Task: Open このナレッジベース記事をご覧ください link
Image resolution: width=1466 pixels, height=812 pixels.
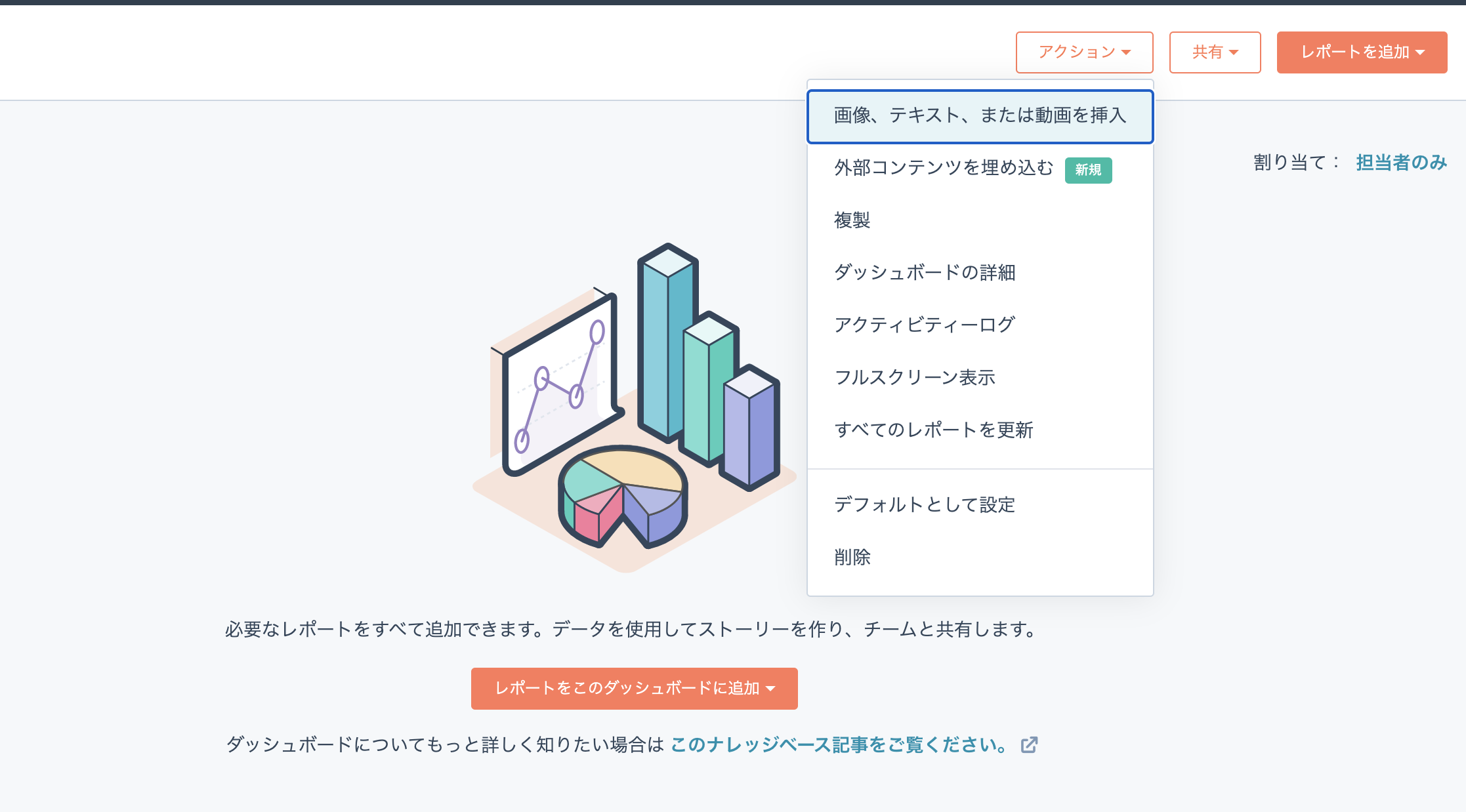Action: tap(839, 745)
